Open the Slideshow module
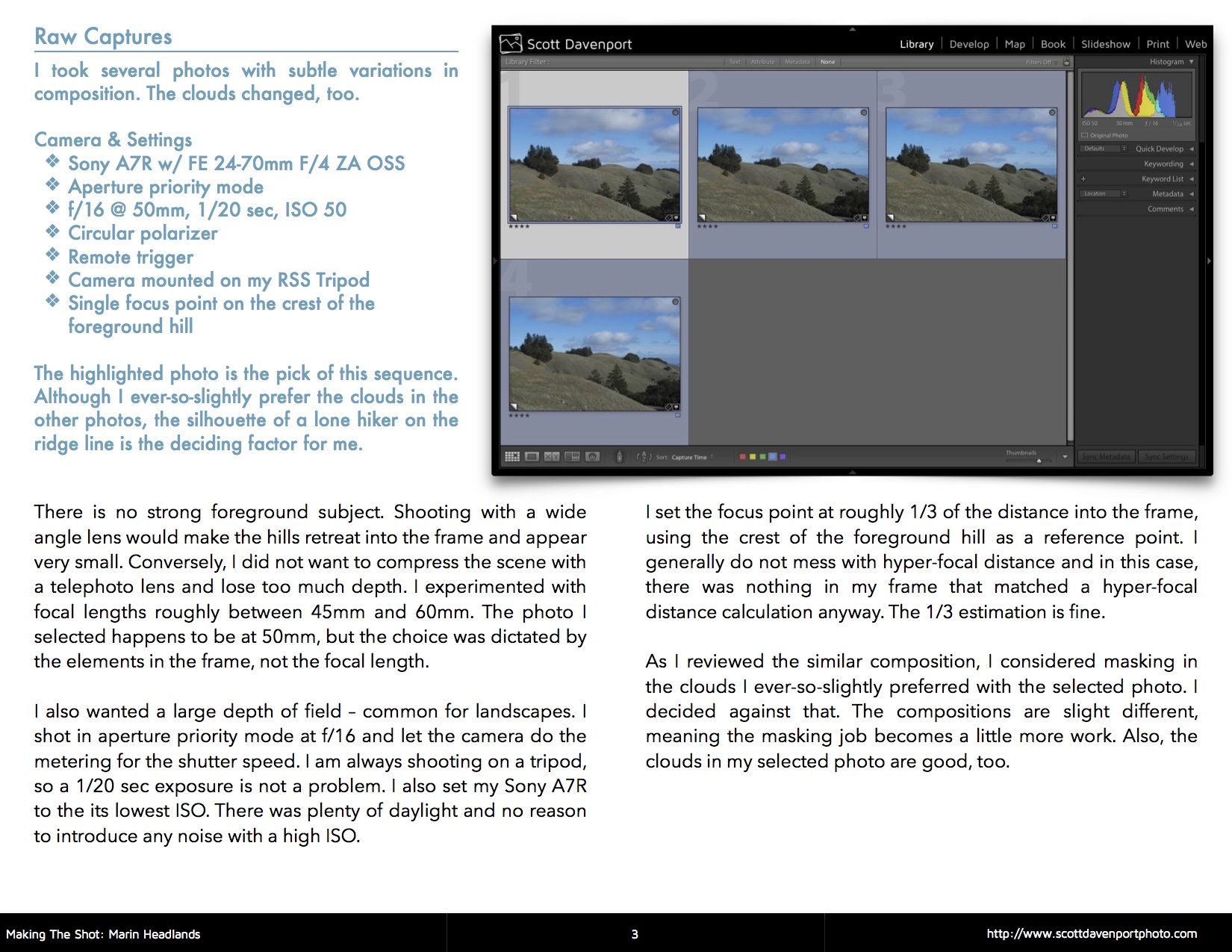Image resolution: width=1232 pixels, height=952 pixels. [x=1106, y=44]
